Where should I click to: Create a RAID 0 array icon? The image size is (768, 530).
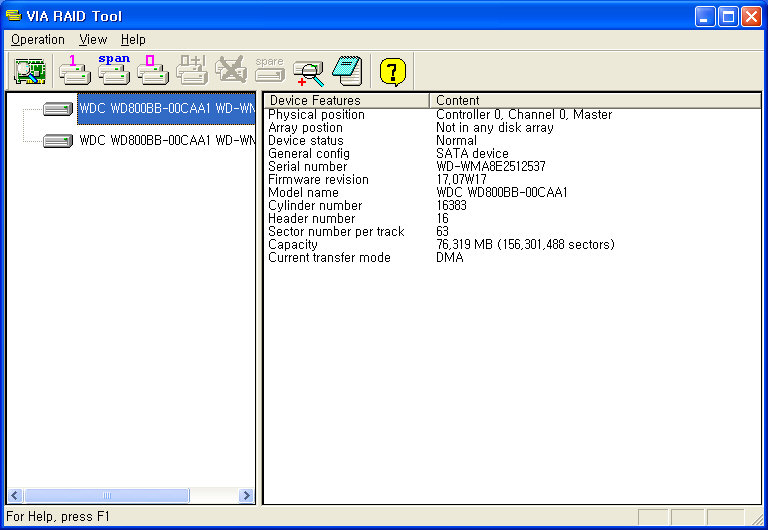[x=153, y=71]
